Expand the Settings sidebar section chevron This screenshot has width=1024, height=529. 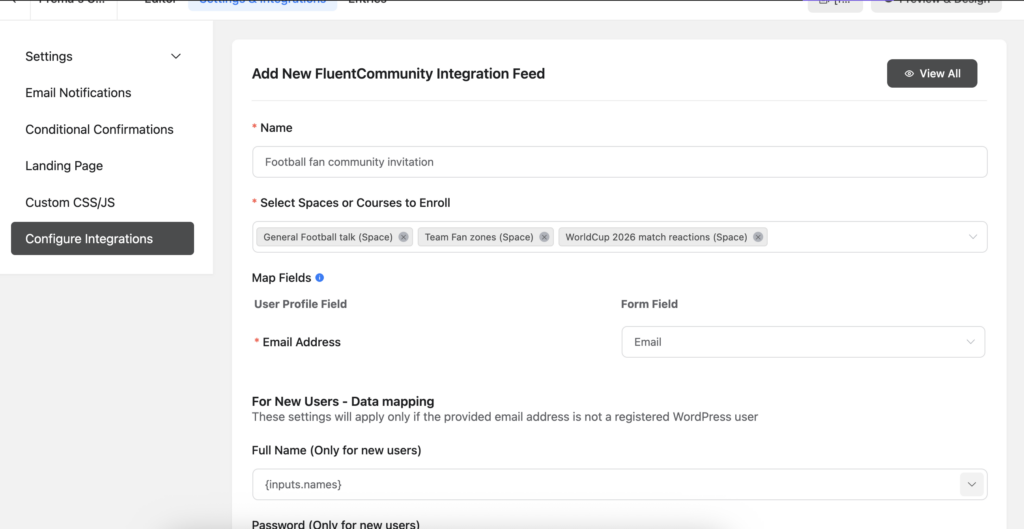click(176, 56)
